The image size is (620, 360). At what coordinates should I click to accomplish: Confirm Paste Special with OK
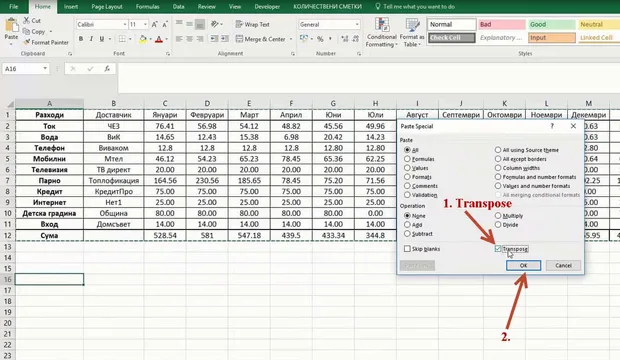[524, 265]
